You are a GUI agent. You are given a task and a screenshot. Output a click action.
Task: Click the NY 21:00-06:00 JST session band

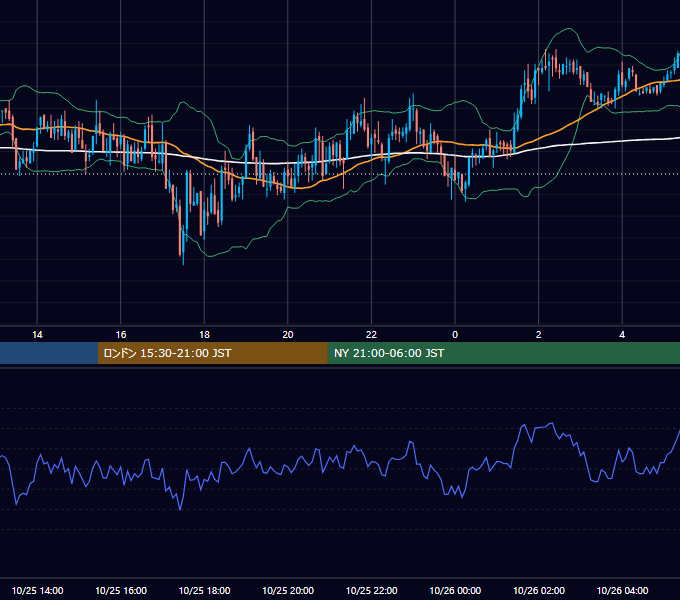click(503, 353)
